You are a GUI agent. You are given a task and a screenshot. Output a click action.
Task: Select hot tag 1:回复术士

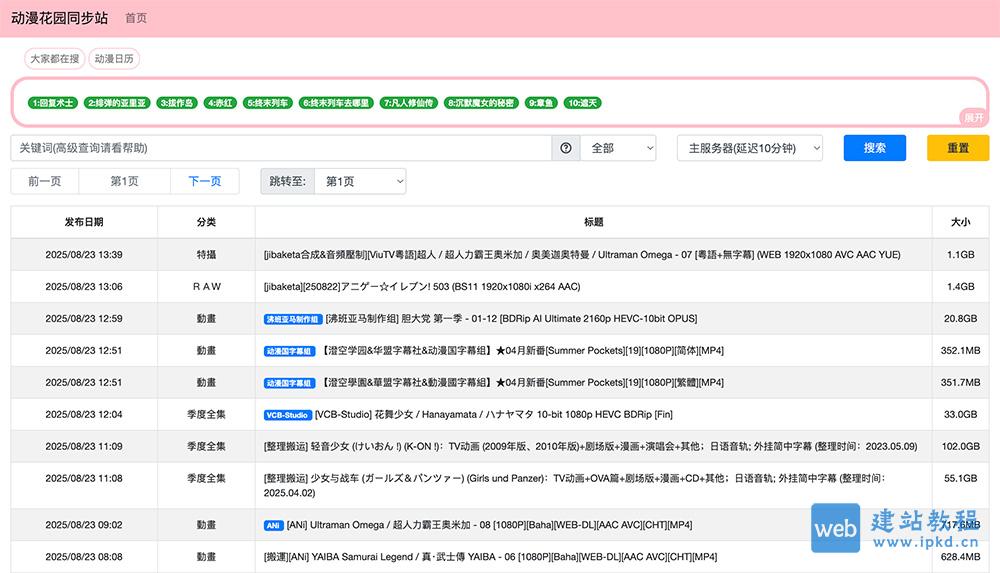(53, 103)
